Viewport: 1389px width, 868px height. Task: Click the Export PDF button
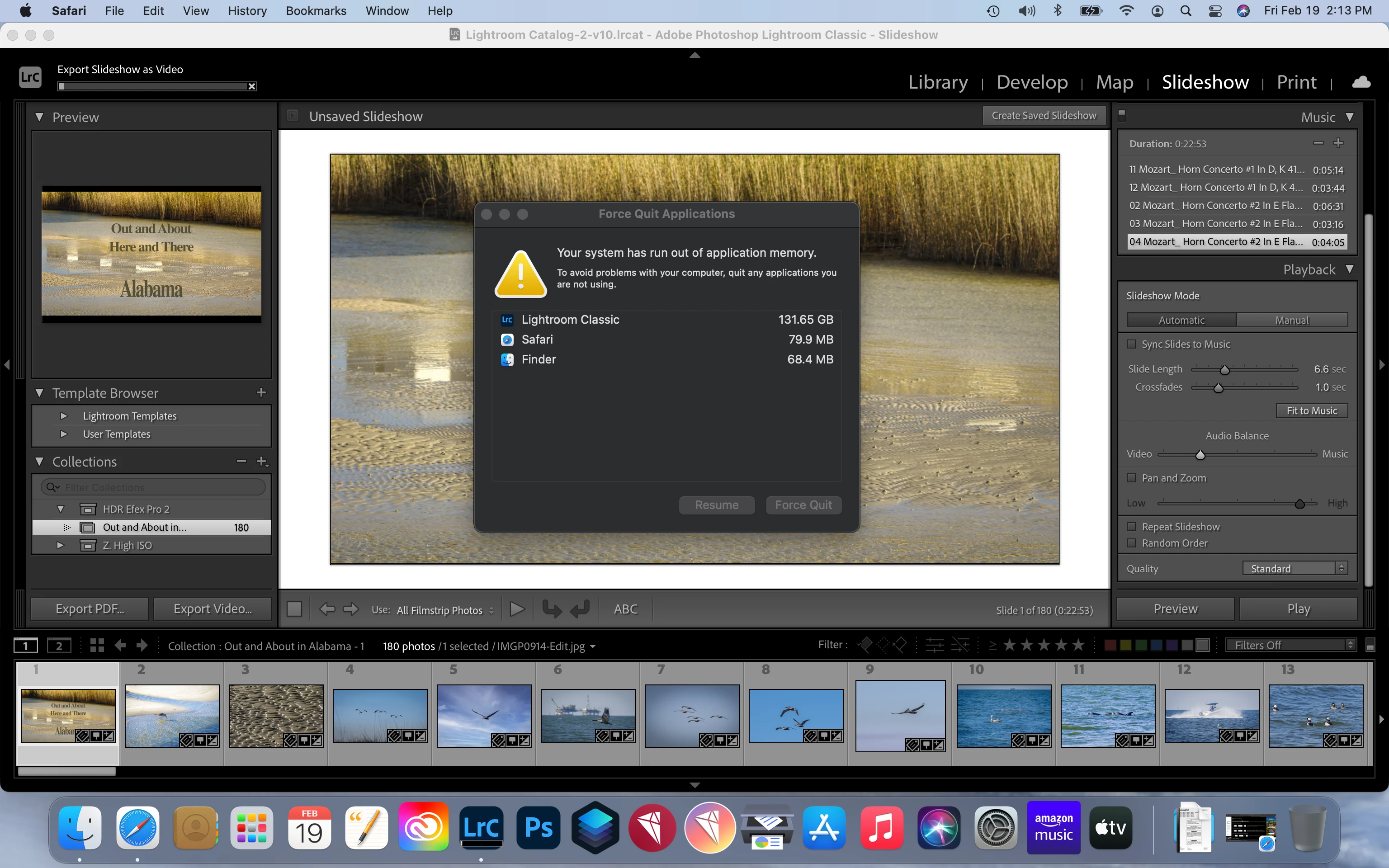click(x=90, y=609)
